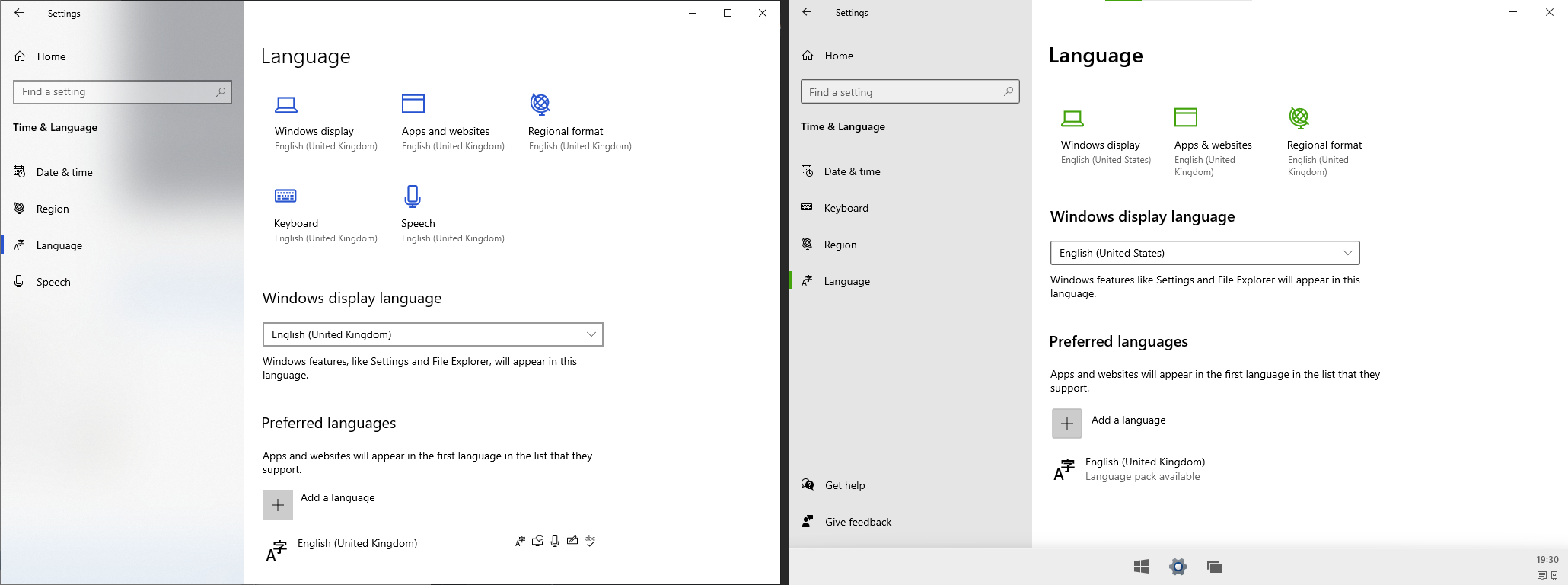Open the Start menu from taskbar
The height and width of the screenshot is (585, 1568).
[1141, 566]
